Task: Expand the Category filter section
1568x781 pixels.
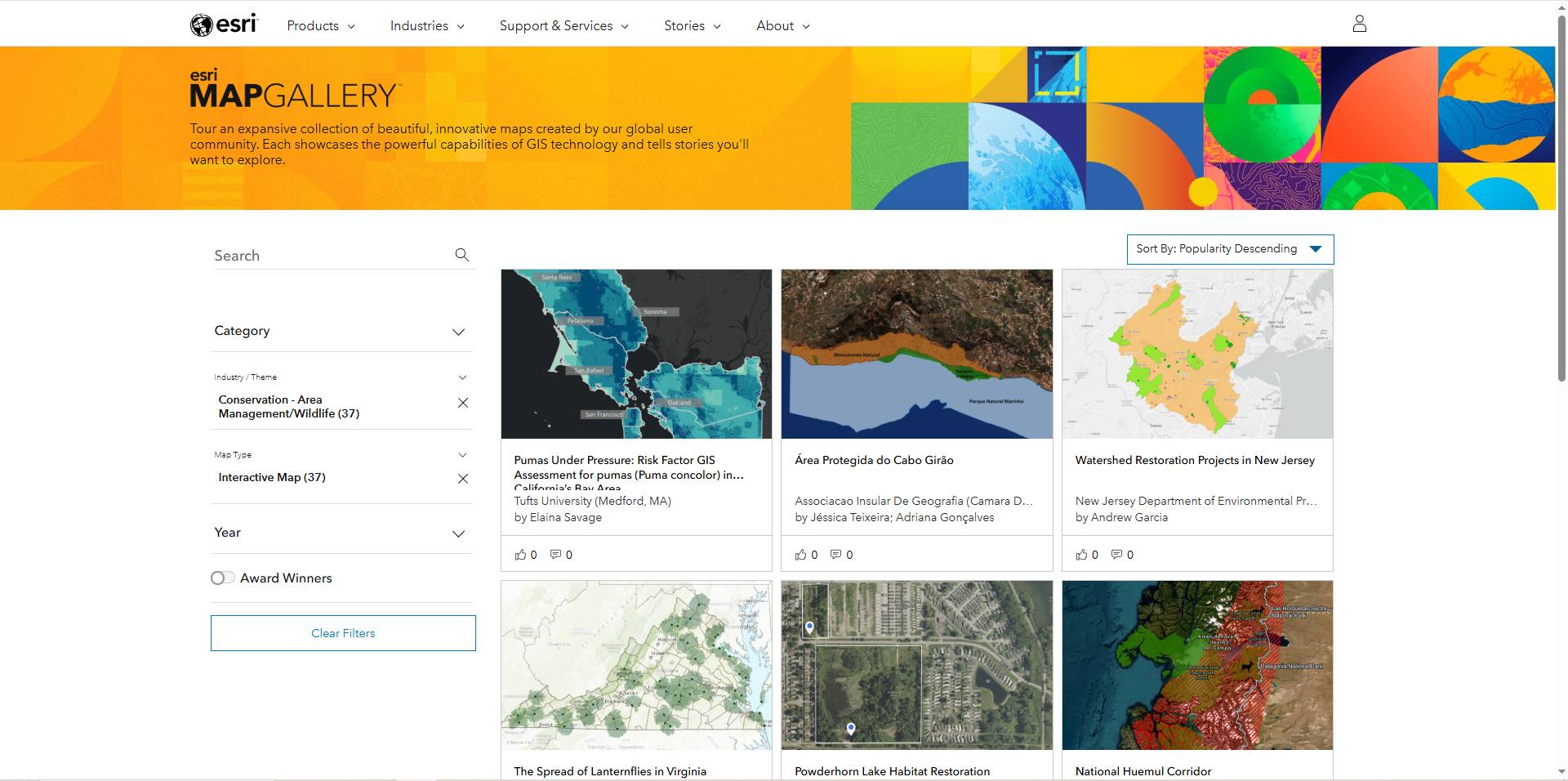Action: point(341,331)
